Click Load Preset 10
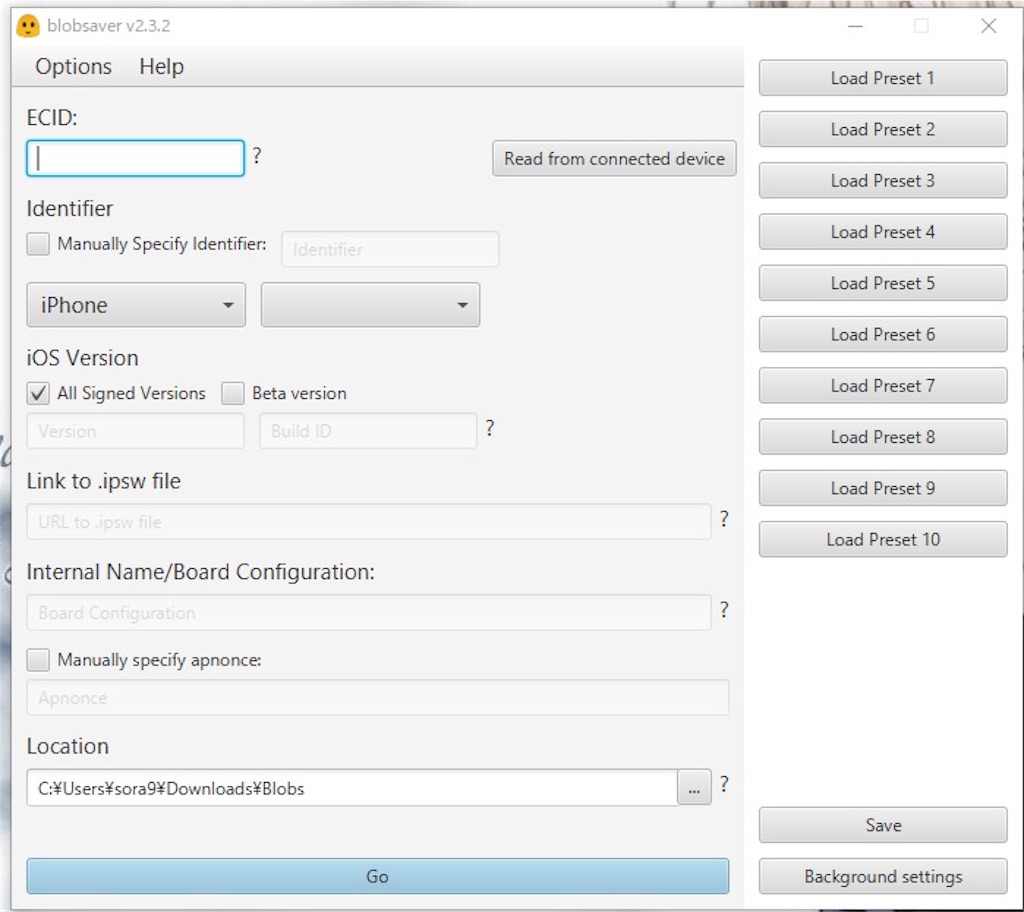Image resolution: width=1024 pixels, height=912 pixels. click(883, 540)
